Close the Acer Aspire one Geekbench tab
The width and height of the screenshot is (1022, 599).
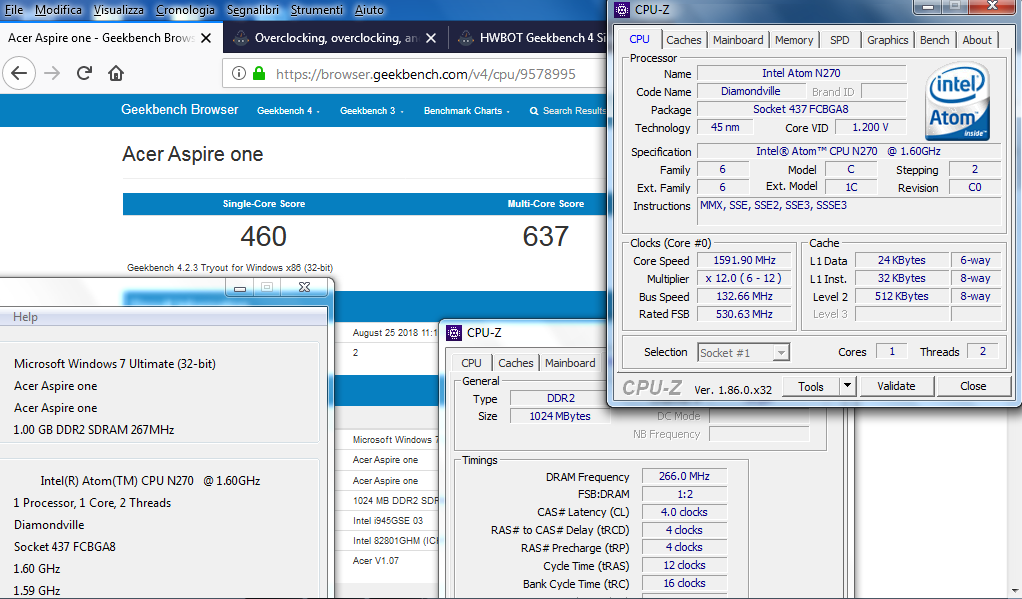pyautogui.click(x=206, y=38)
